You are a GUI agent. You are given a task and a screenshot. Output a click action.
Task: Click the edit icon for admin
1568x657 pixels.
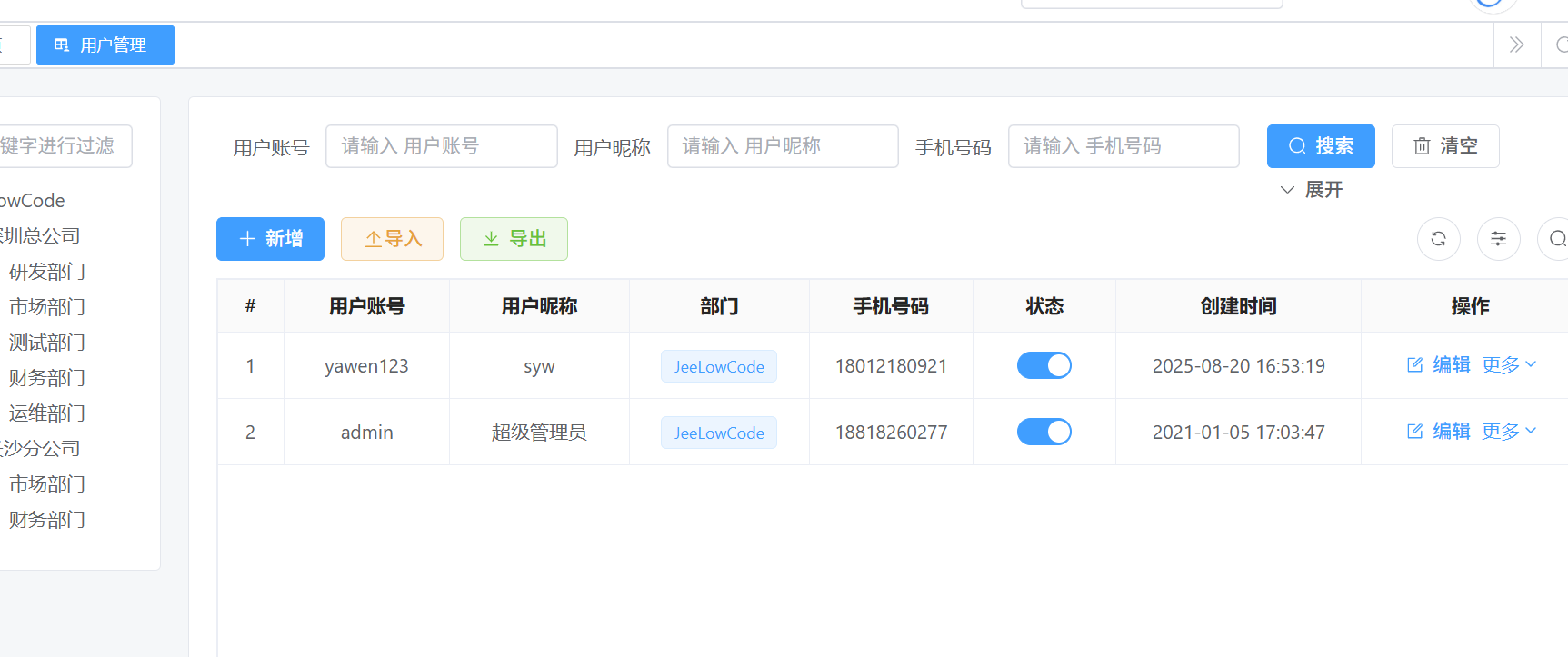1414,432
